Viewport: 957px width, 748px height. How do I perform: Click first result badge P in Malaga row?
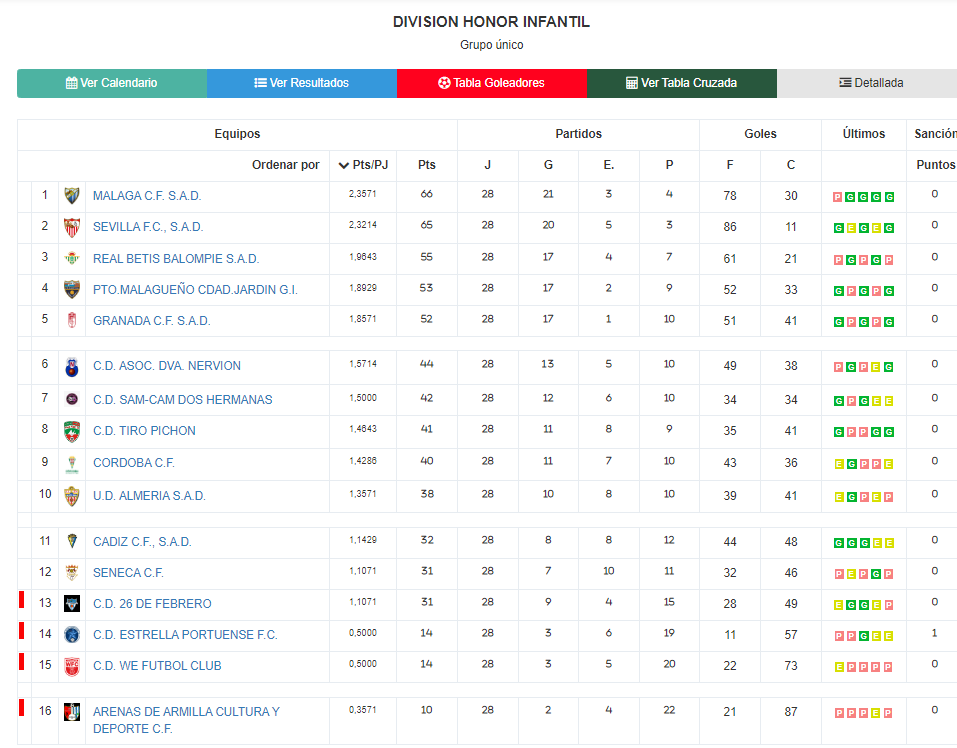[838, 197]
